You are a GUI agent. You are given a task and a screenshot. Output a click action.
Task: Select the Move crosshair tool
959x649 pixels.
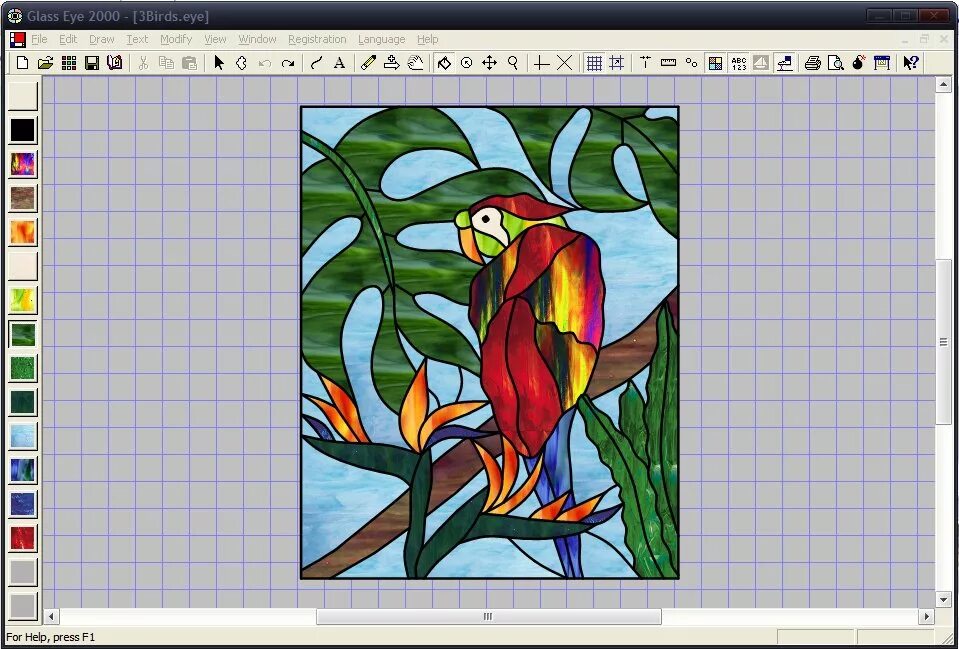coord(489,62)
